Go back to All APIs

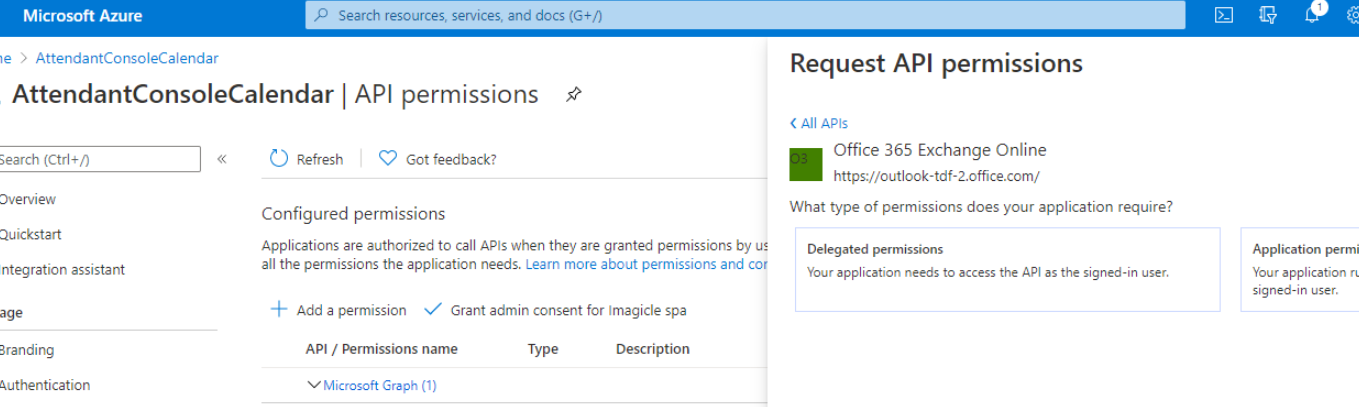point(818,123)
